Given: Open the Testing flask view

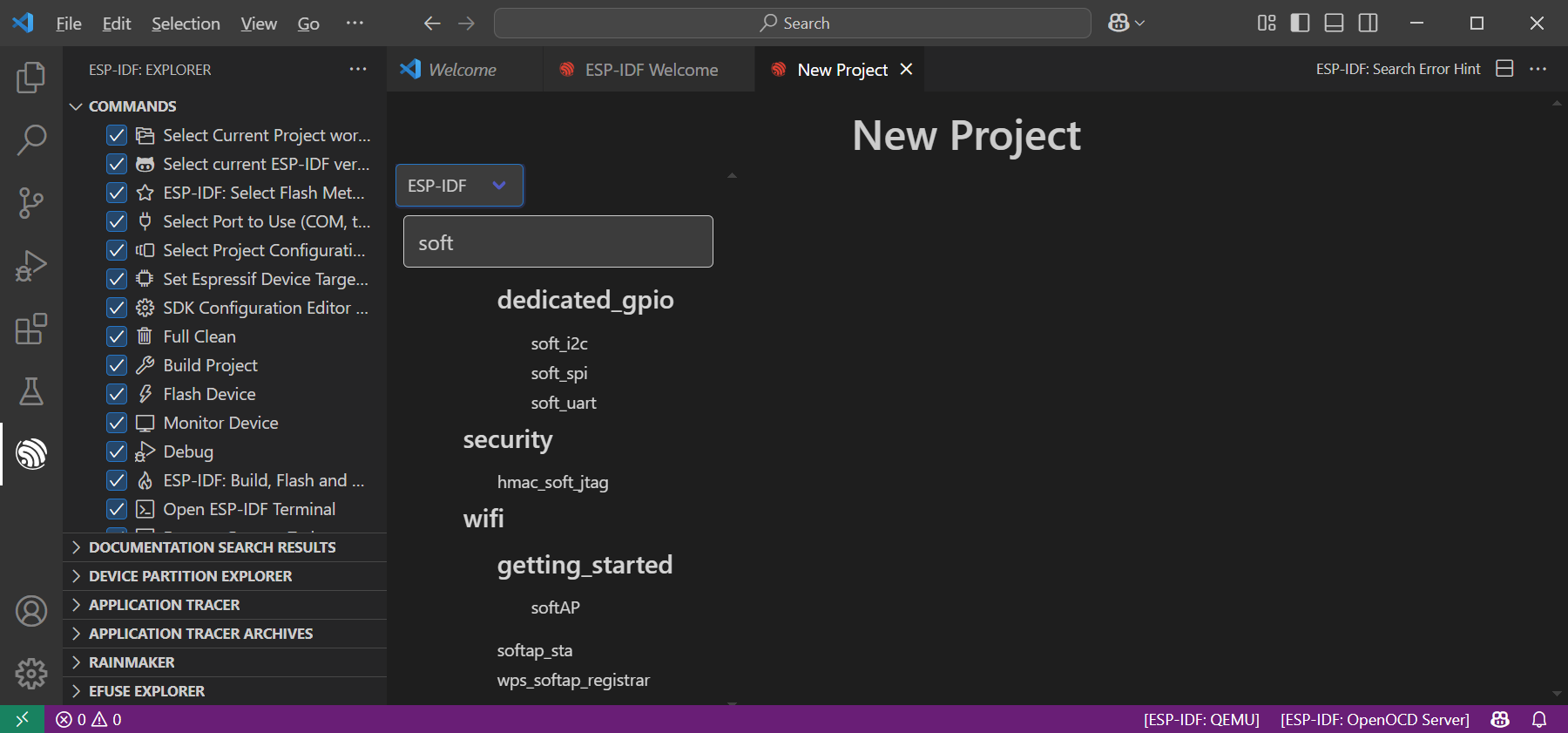Looking at the screenshot, I should click(x=31, y=391).
